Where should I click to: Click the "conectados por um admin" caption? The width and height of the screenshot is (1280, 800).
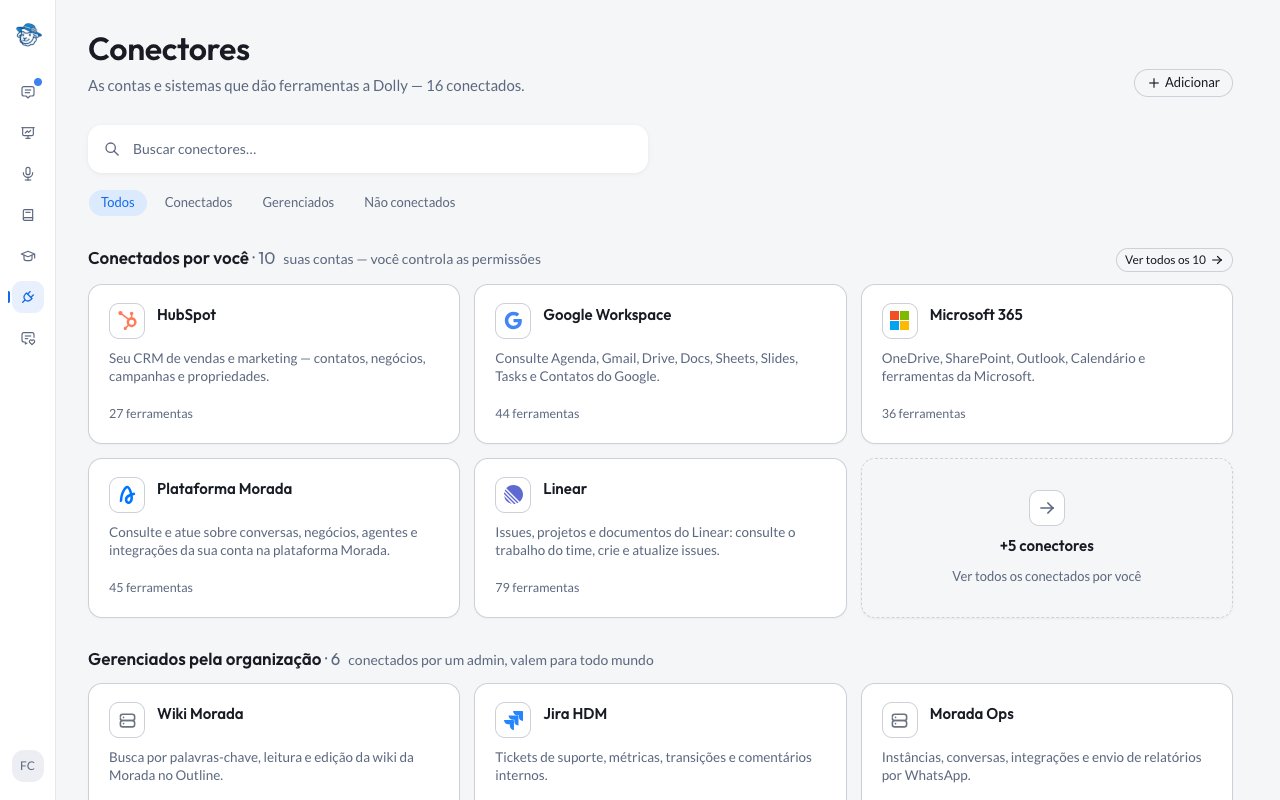click(x=501, y=661)
